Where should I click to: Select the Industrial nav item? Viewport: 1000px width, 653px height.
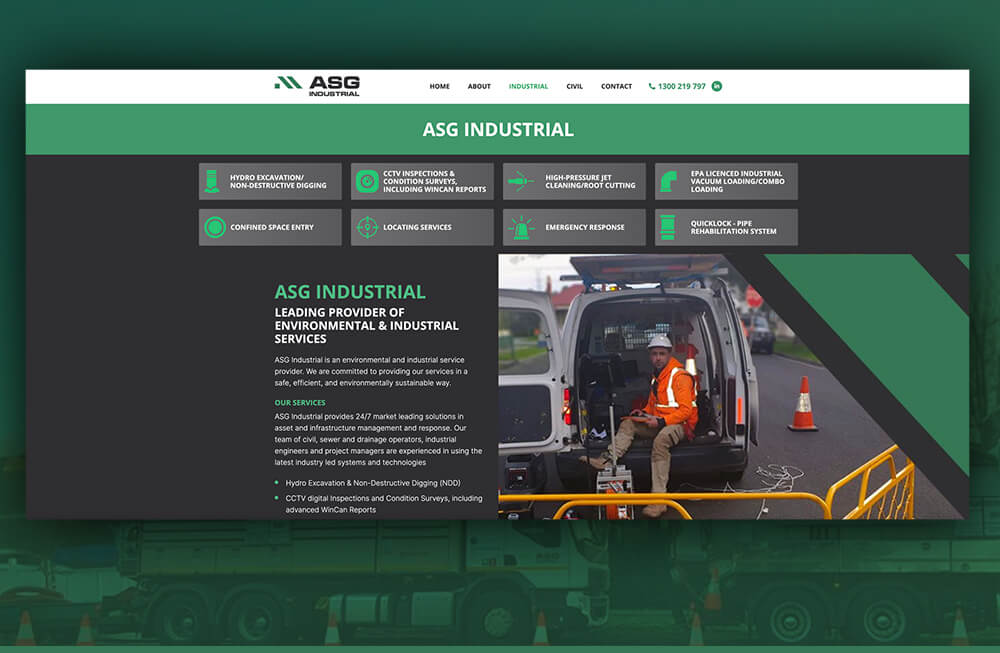(528, 86)
